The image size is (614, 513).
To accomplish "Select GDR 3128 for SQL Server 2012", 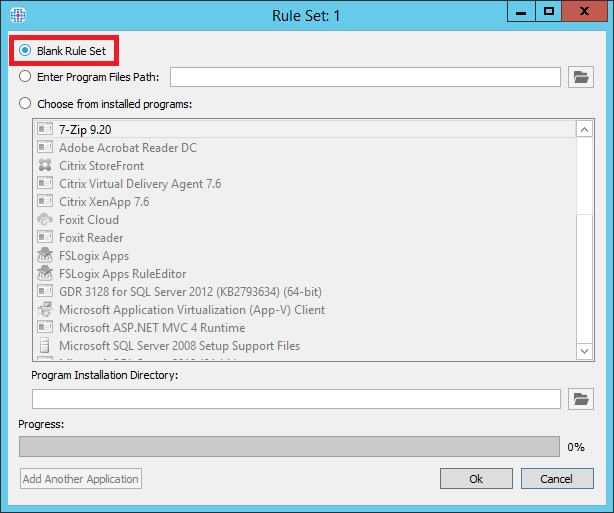I will click(305, 292).
